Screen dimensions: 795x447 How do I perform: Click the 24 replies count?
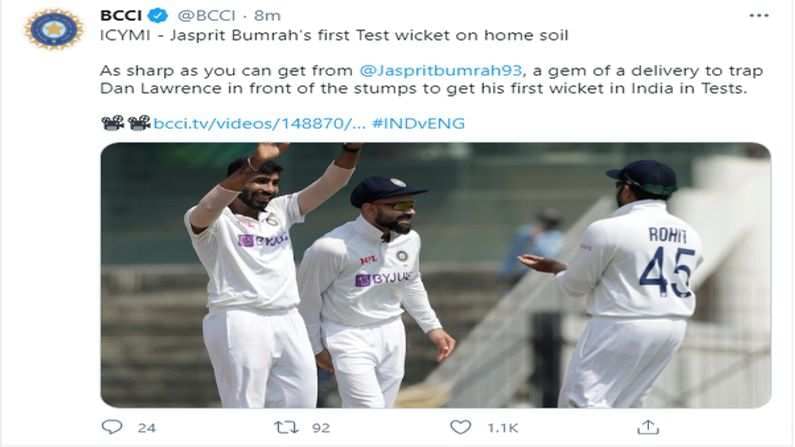[x=147, y=428]
